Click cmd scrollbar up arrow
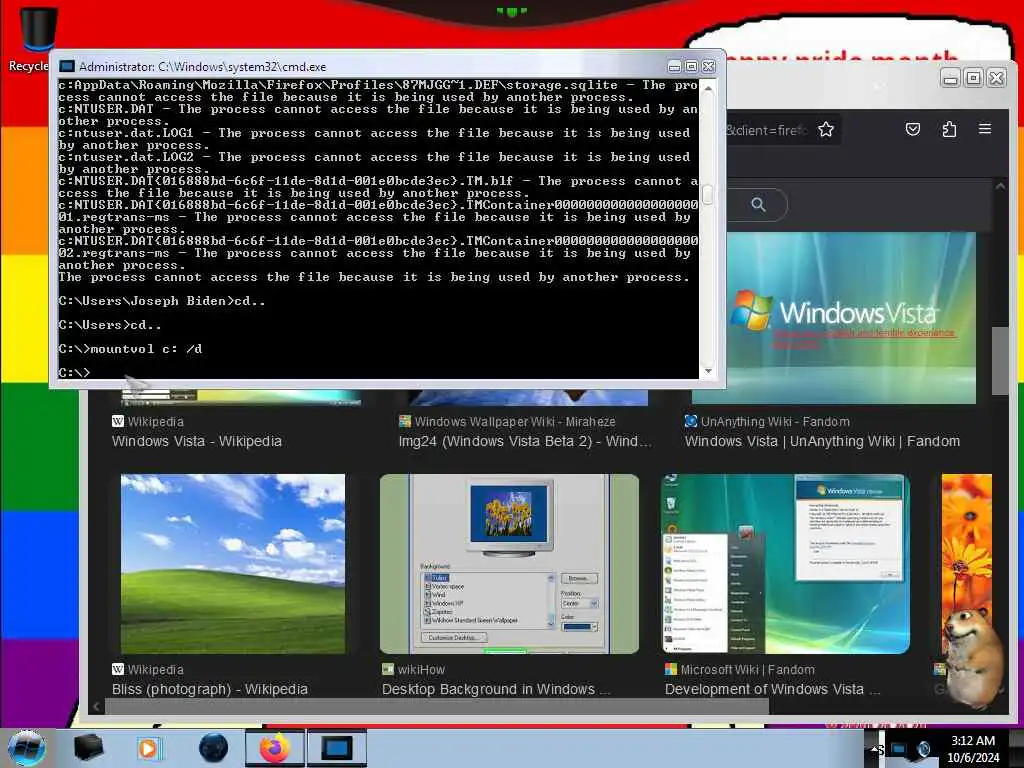Viewport: 1024px width, 768px height. point(708,88)
